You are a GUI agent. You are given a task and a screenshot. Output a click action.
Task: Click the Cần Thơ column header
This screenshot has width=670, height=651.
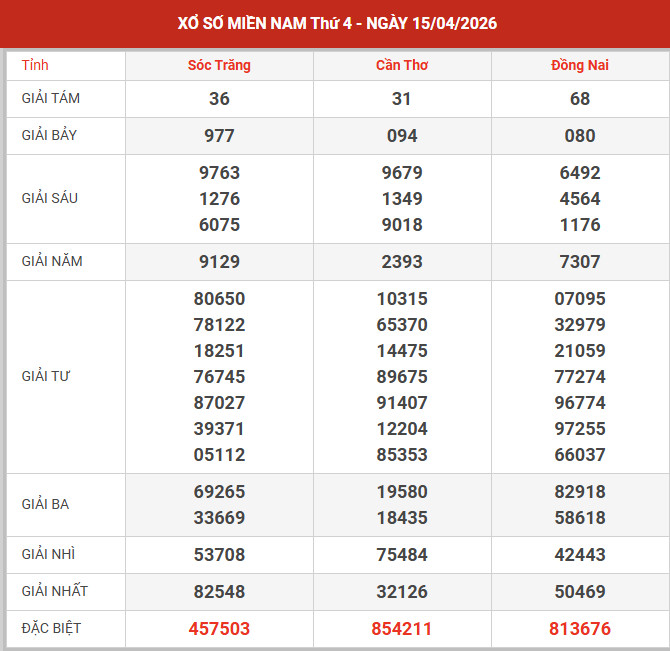click(402, 65)
